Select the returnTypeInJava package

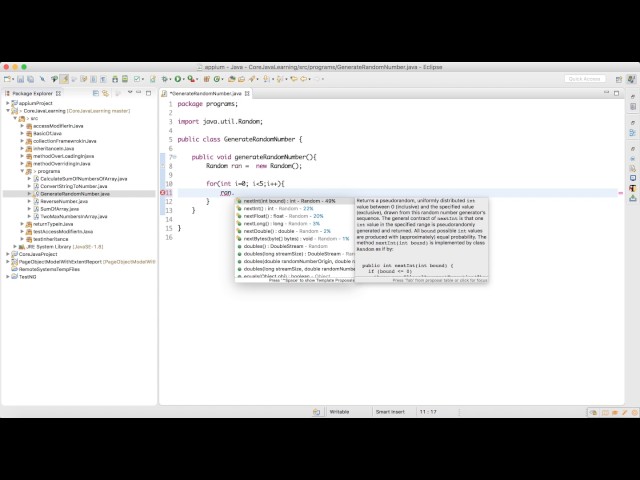[53, 224]
